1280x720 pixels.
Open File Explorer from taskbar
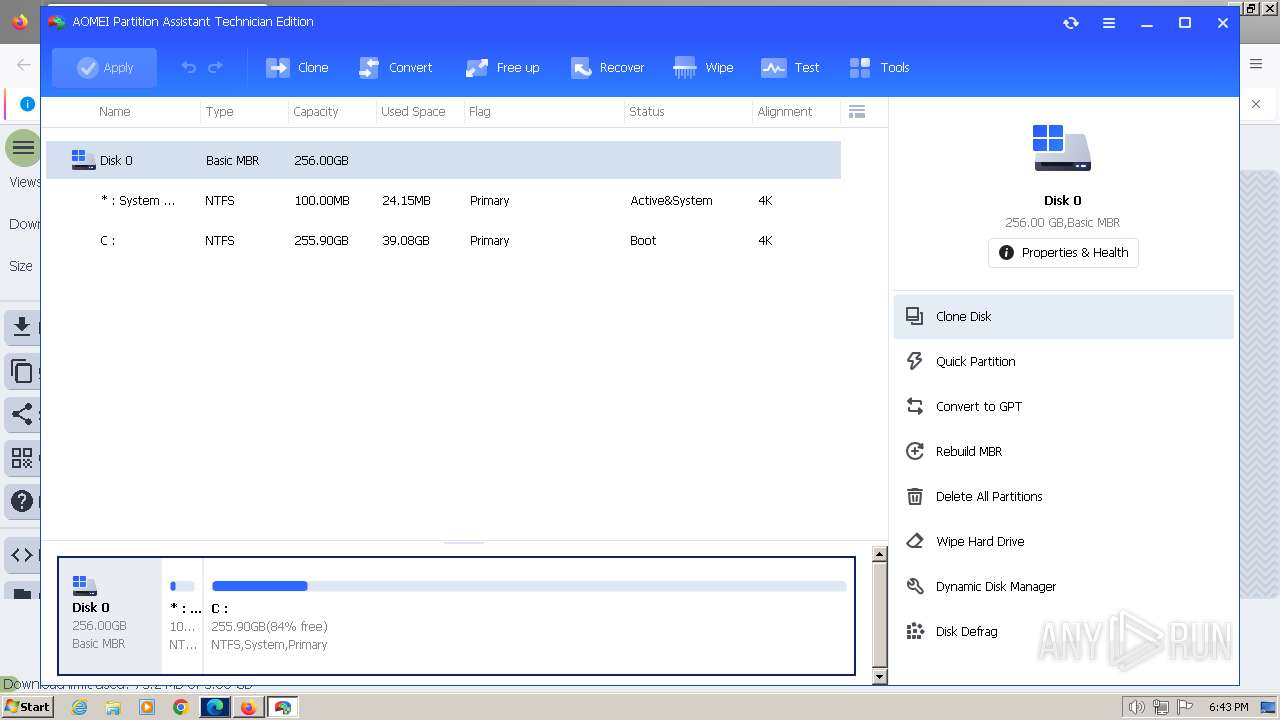[113, 707]
